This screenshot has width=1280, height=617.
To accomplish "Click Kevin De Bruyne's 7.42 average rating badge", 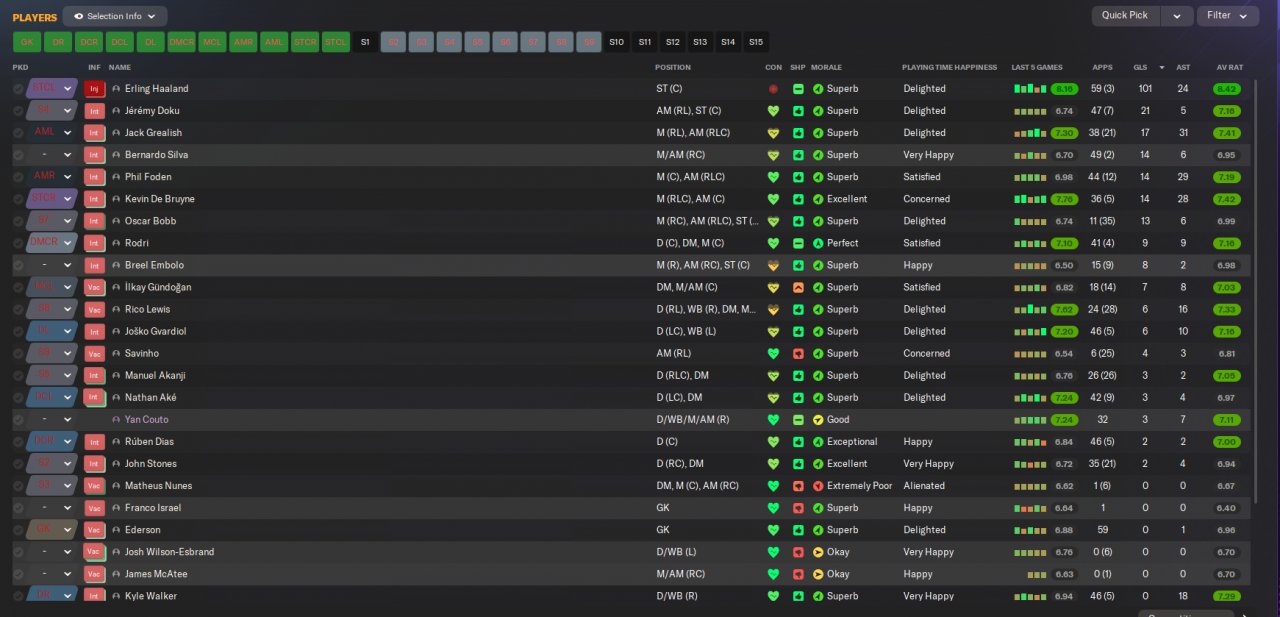I will (x=1226, y=199).
